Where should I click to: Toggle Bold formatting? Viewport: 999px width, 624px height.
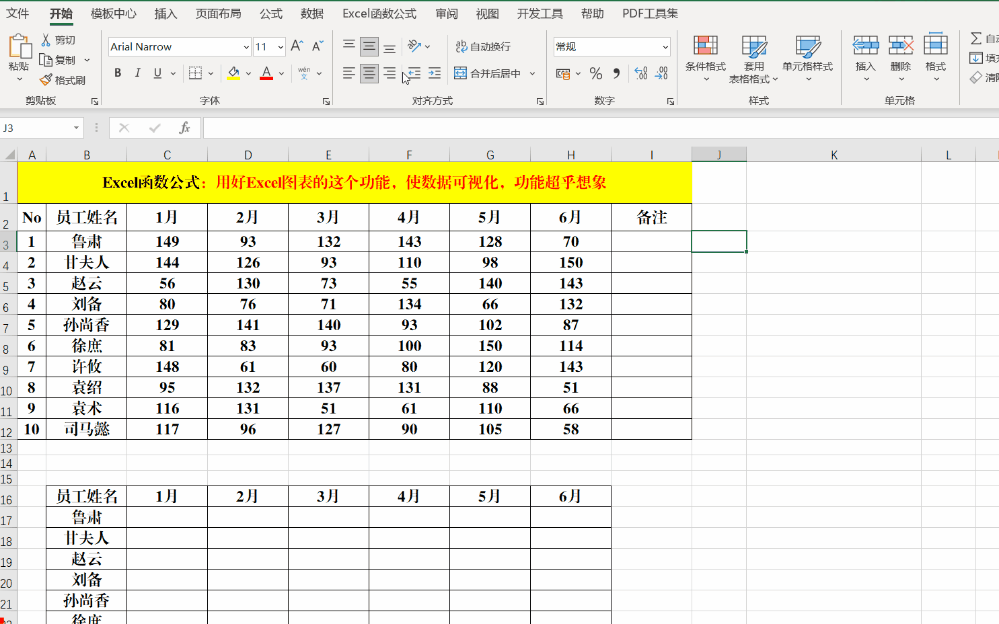117,73
